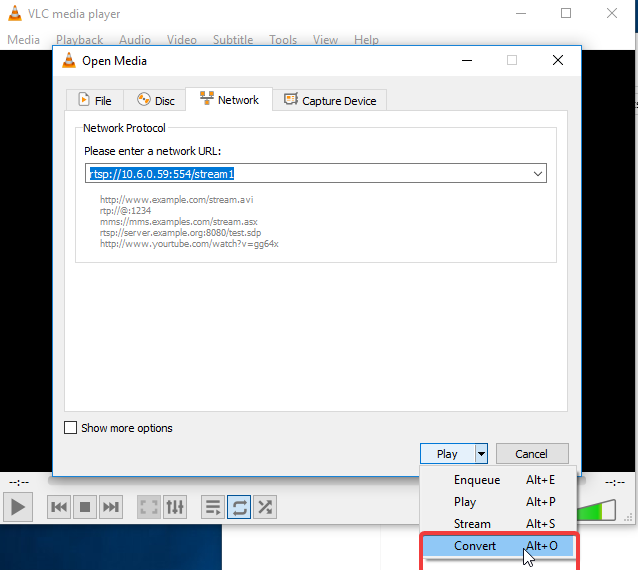
Task: Switch to the Disc tab
Action: click(x=155, y=100)
